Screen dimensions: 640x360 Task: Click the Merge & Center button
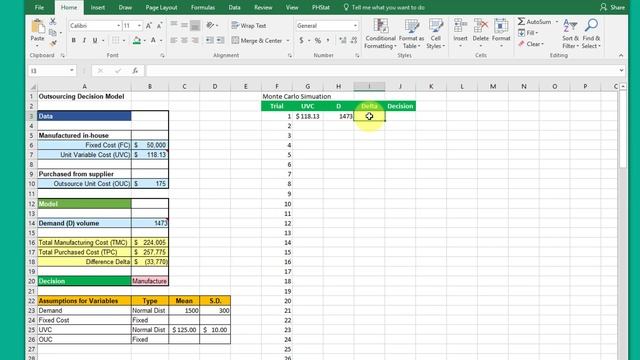pos(258,40)
